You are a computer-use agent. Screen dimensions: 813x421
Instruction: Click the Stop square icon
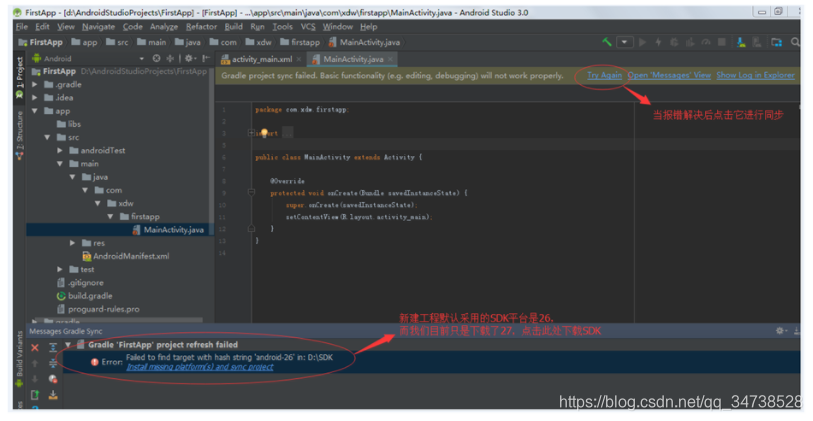click(x=721, y=42)
